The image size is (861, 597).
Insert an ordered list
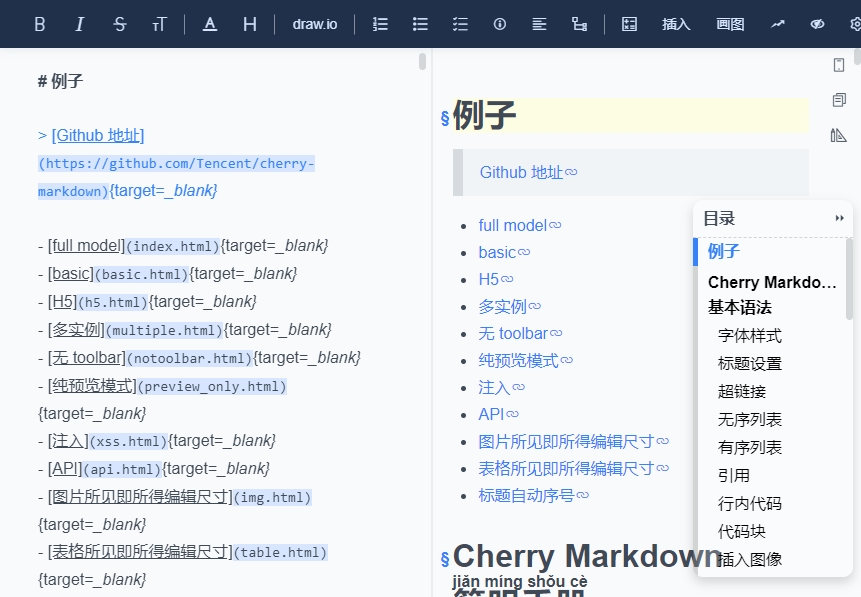[380, 24]
